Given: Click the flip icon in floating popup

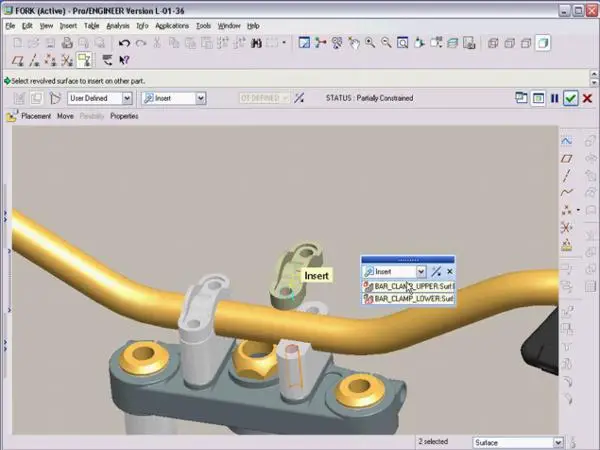Looking at the screenshot, I should (x=436, y=272).
